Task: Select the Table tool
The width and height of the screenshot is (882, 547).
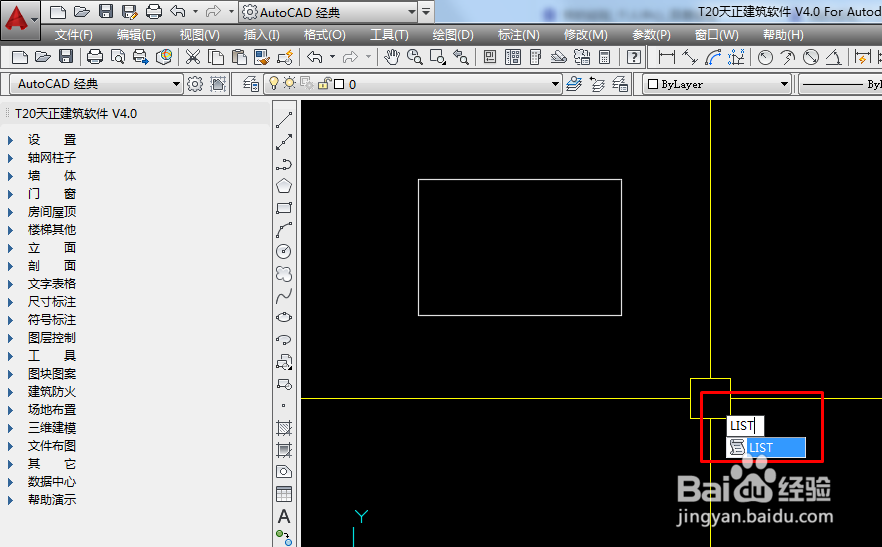Action: [284, 494]
